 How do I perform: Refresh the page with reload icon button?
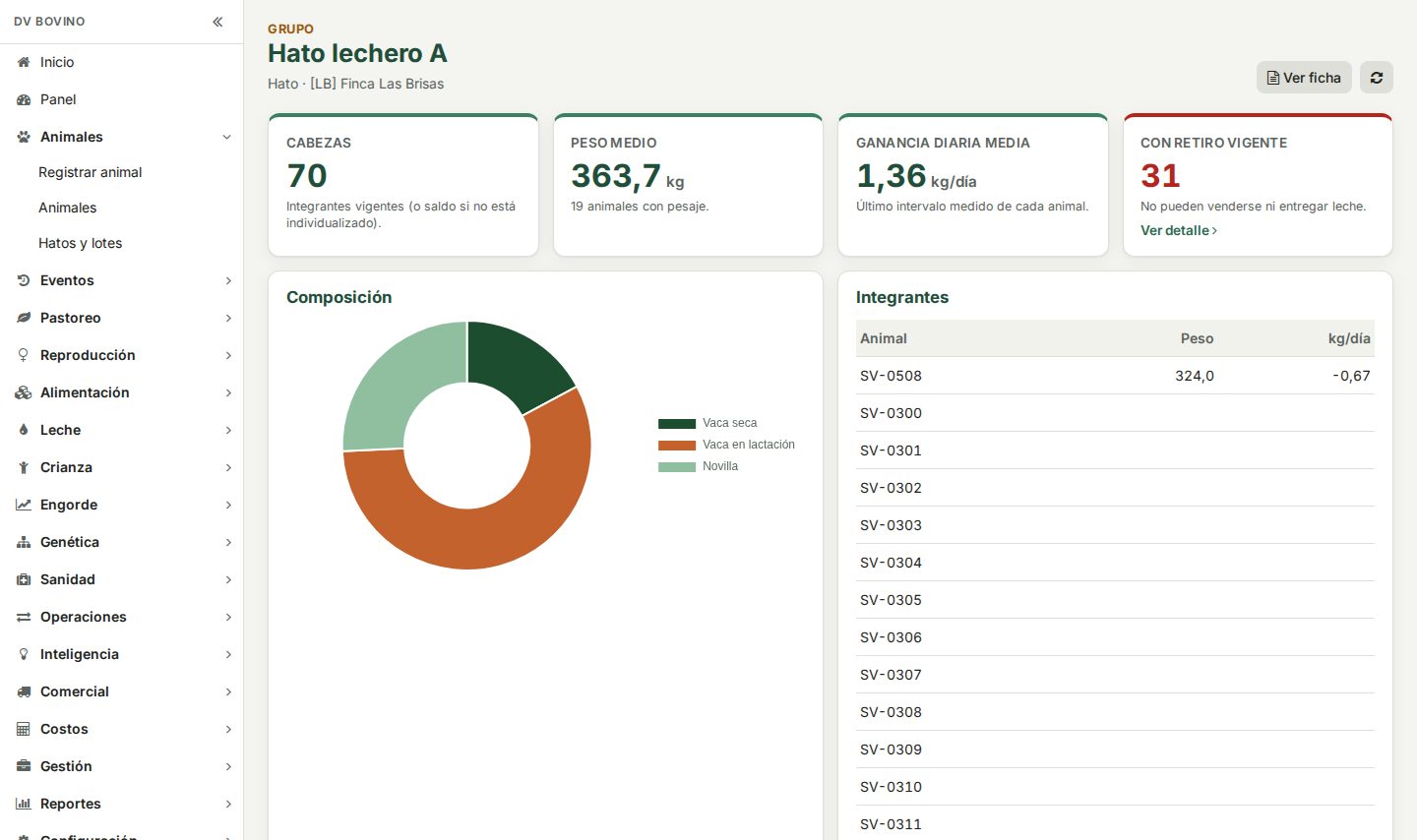pos(1377,78)
